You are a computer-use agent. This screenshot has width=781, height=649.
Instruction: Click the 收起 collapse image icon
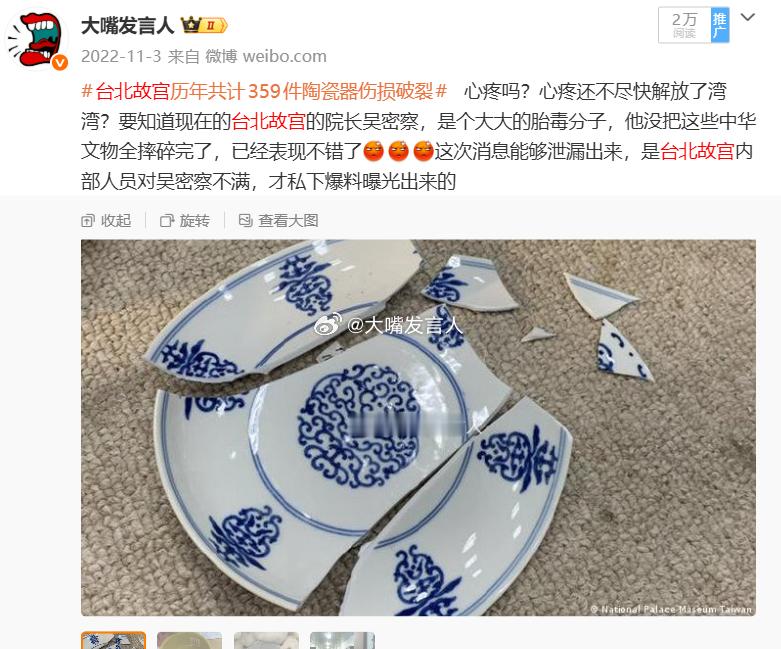coord(107,220)
